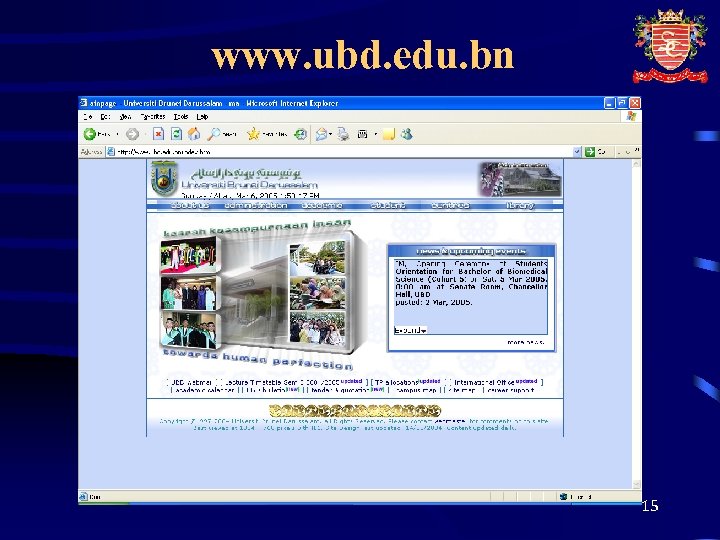The width and height of the screenshot is (720, 540).
Task: Click the Stop loading red X icon
Action: pos(158,134)
